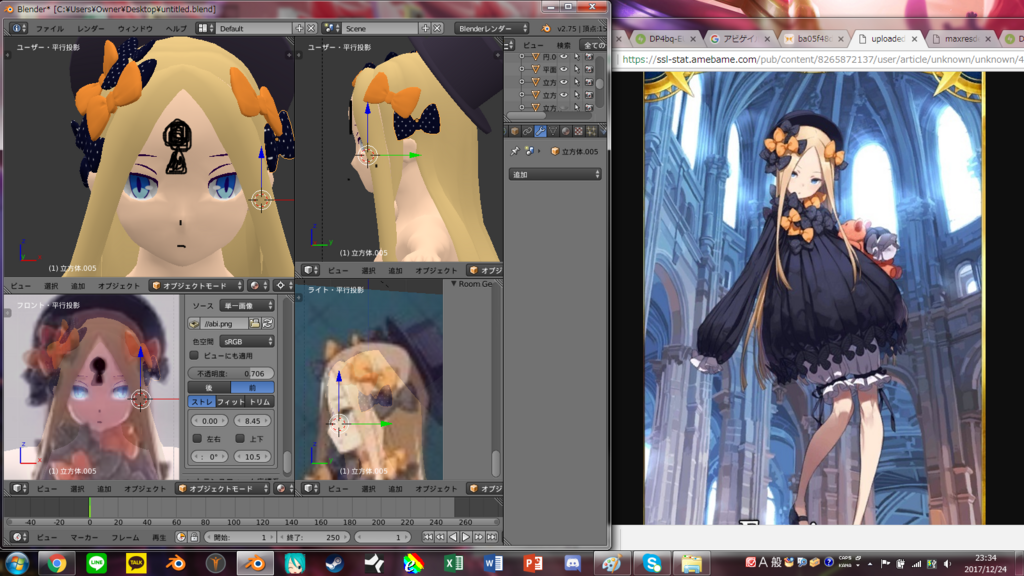Enable the ビューにも適用 checkbox

[195, 355]
